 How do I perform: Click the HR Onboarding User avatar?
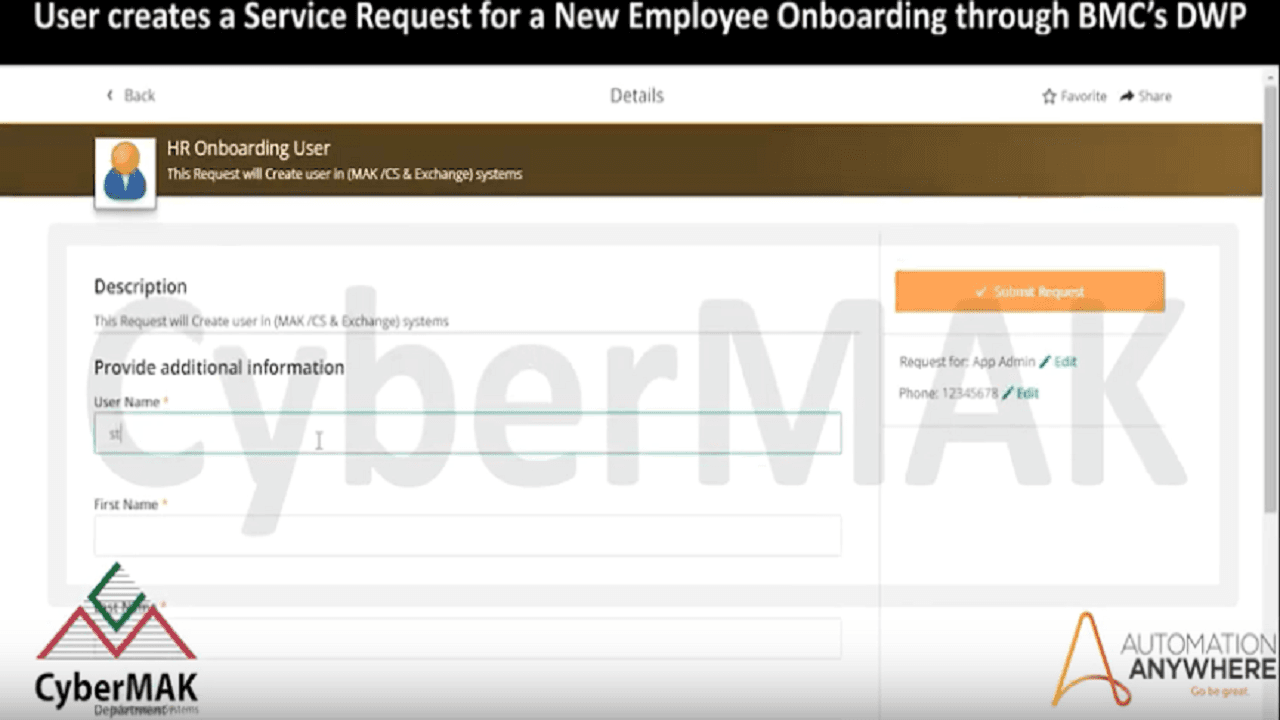click(125, 172)
